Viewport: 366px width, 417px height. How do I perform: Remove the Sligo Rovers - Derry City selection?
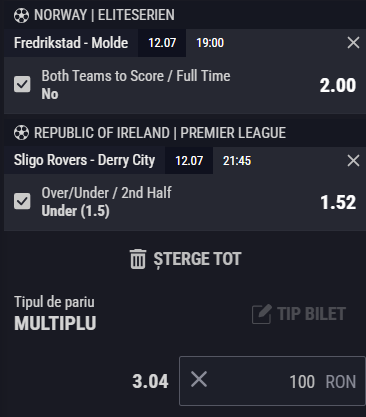(353, 161)
